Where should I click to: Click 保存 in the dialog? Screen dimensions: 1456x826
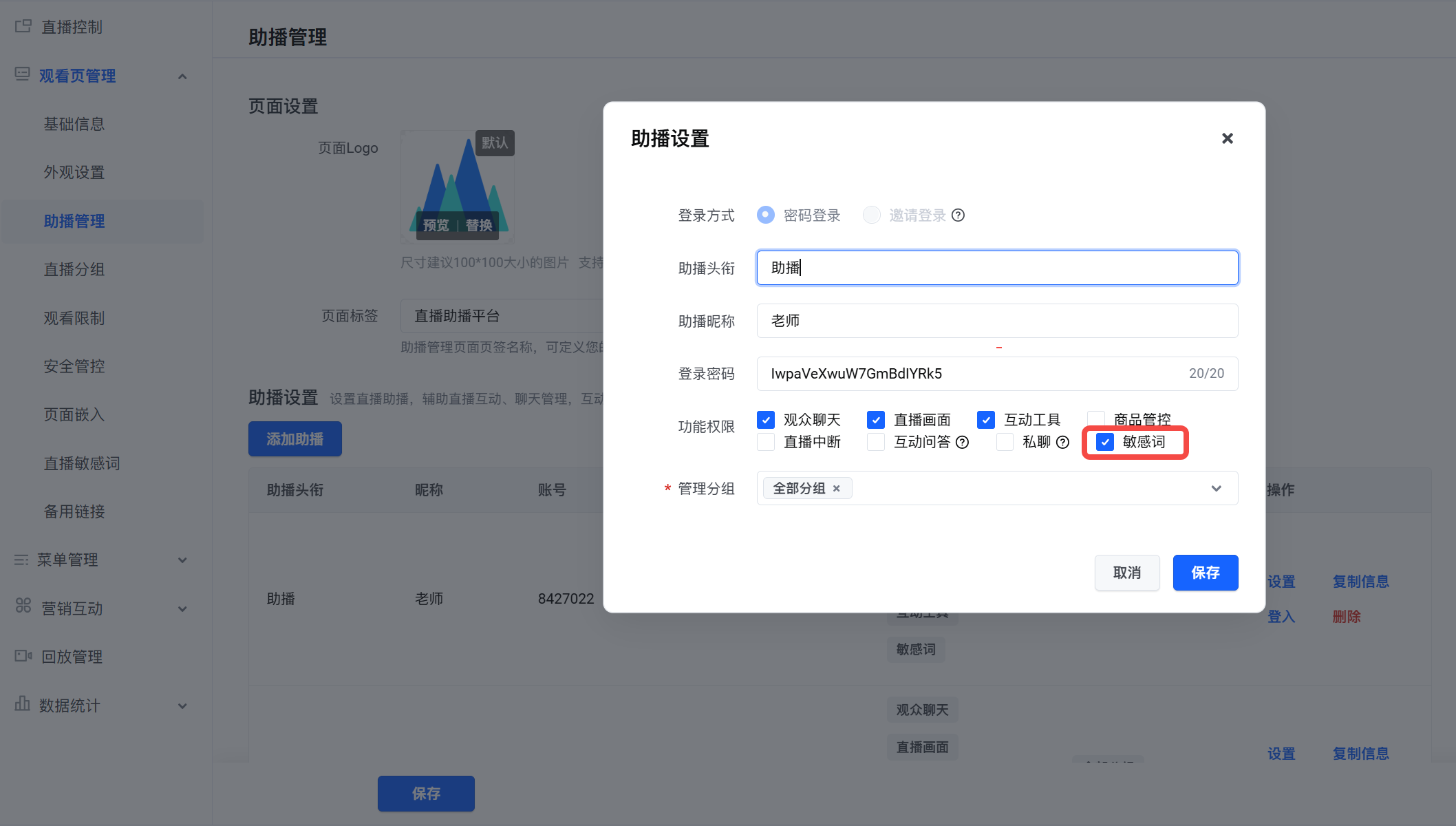tap(1205, 573)
